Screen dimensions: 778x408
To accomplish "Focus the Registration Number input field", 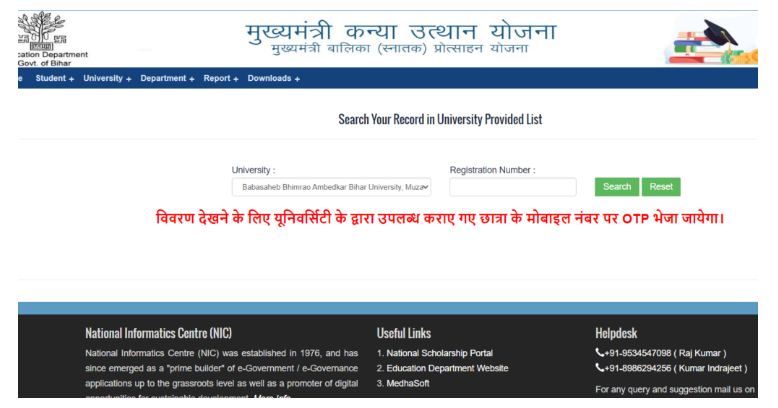I will click(513, 187).
